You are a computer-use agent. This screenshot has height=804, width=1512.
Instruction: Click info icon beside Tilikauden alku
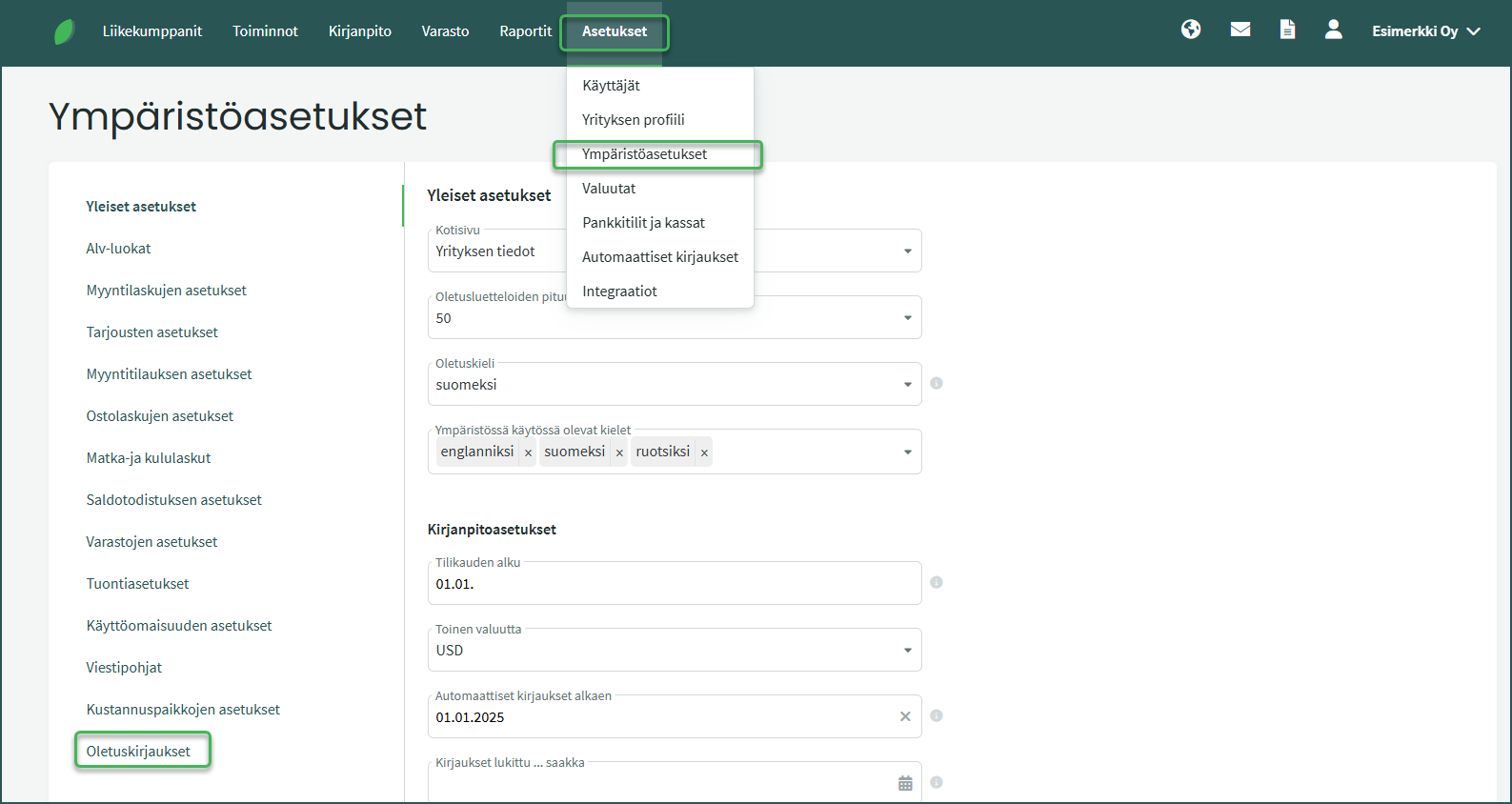[x=937, y=582]
